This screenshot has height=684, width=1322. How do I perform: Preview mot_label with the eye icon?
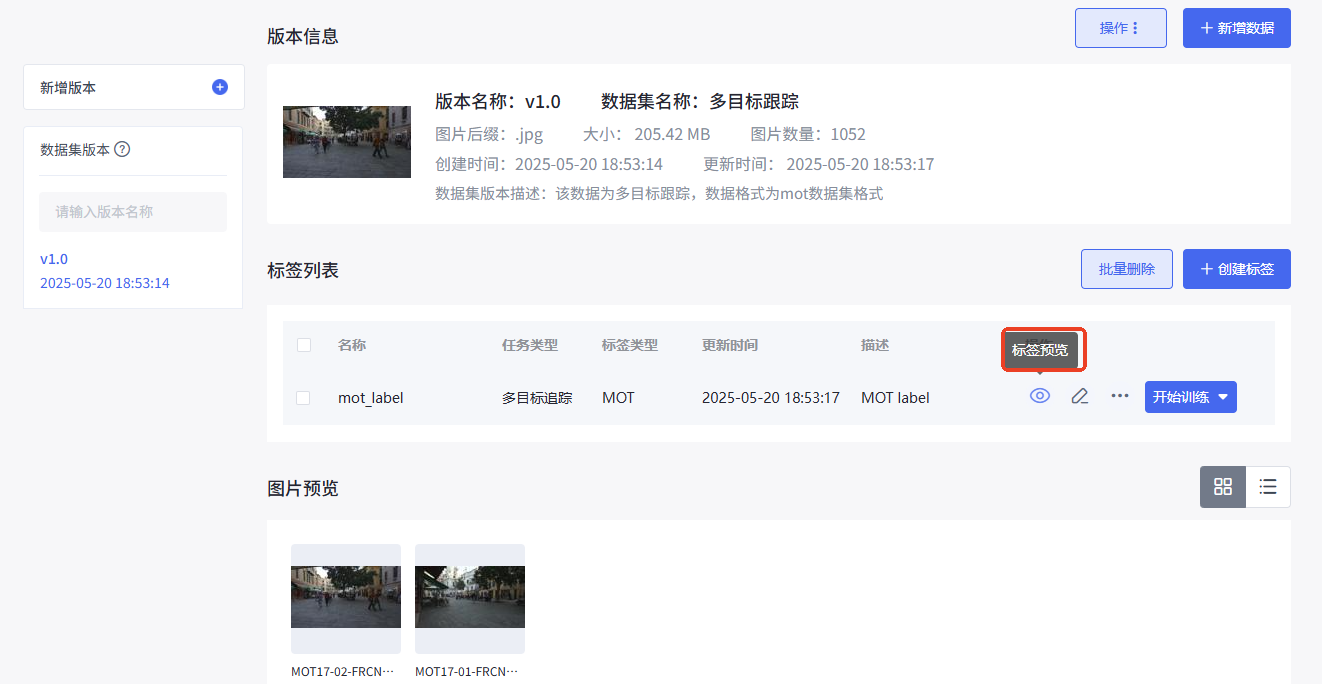pyautogui.click(x=1040, y=396)
